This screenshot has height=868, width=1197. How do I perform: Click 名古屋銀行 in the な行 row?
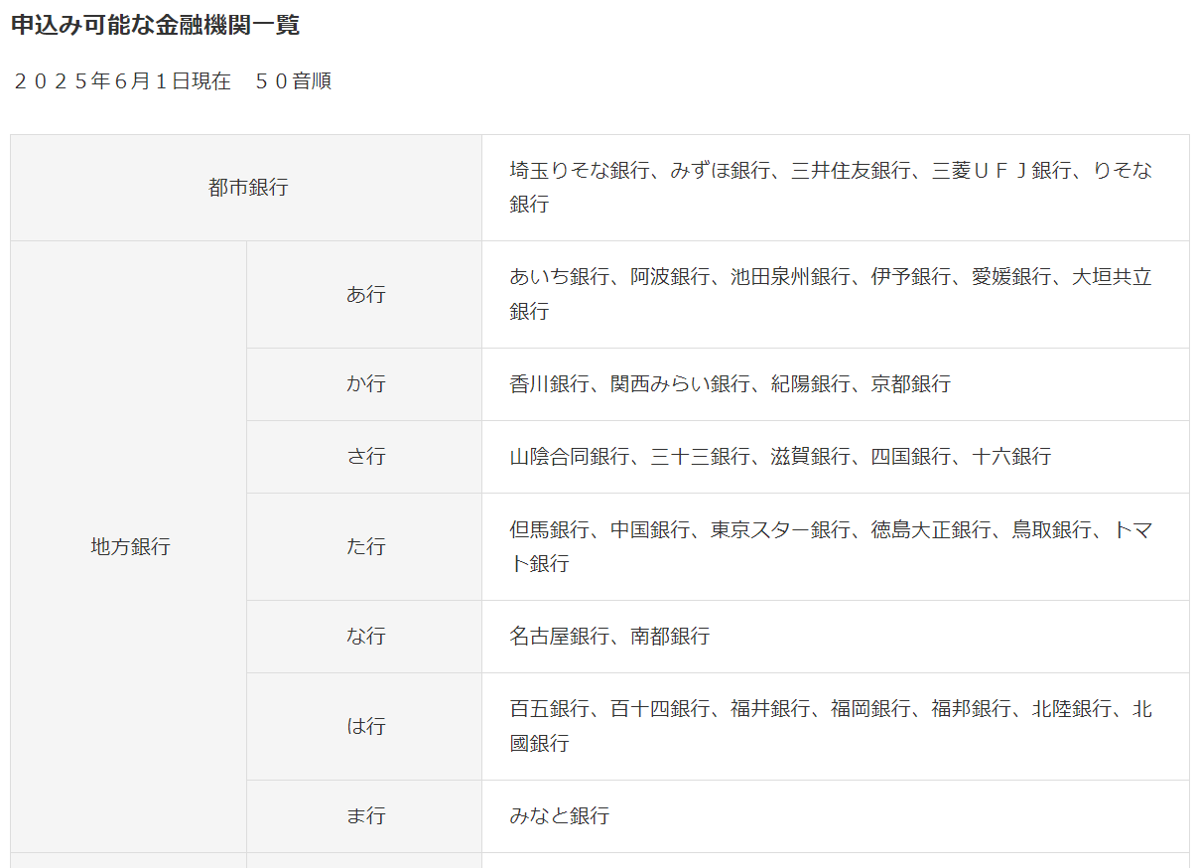pos(560,636)
